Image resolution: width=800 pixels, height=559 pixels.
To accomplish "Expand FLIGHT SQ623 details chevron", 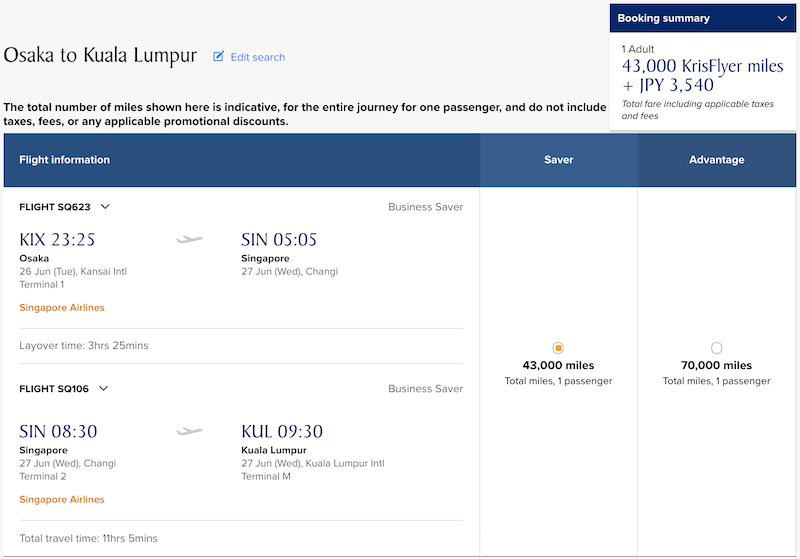I will (x=105, y=207).
